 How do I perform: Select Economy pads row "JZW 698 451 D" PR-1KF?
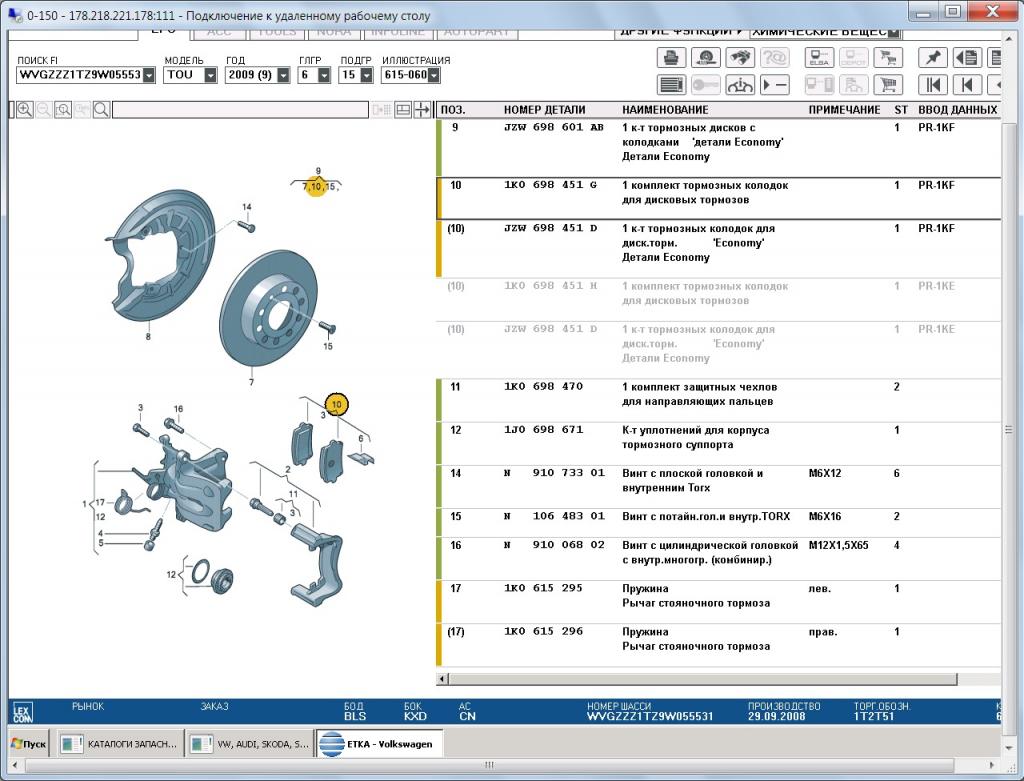pos(718,249)
